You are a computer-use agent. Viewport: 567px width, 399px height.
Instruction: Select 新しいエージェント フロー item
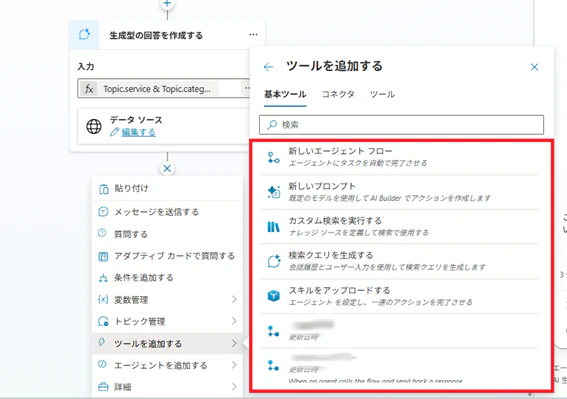click(398, 157)
